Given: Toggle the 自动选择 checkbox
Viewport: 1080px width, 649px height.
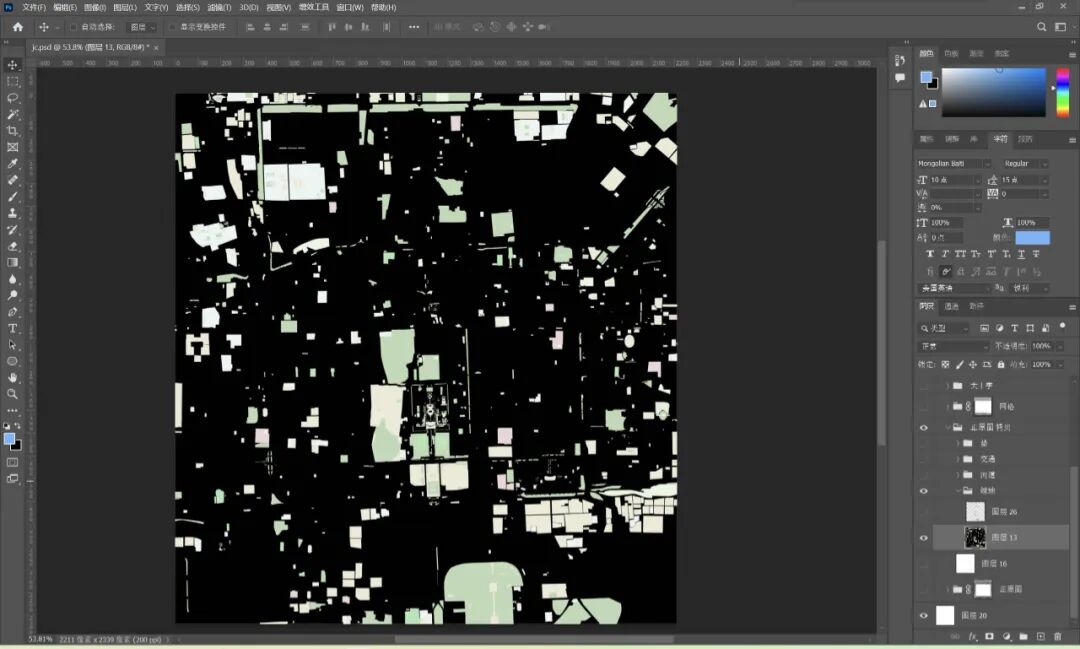Looking at the screenshot, I should pos(74,28).
